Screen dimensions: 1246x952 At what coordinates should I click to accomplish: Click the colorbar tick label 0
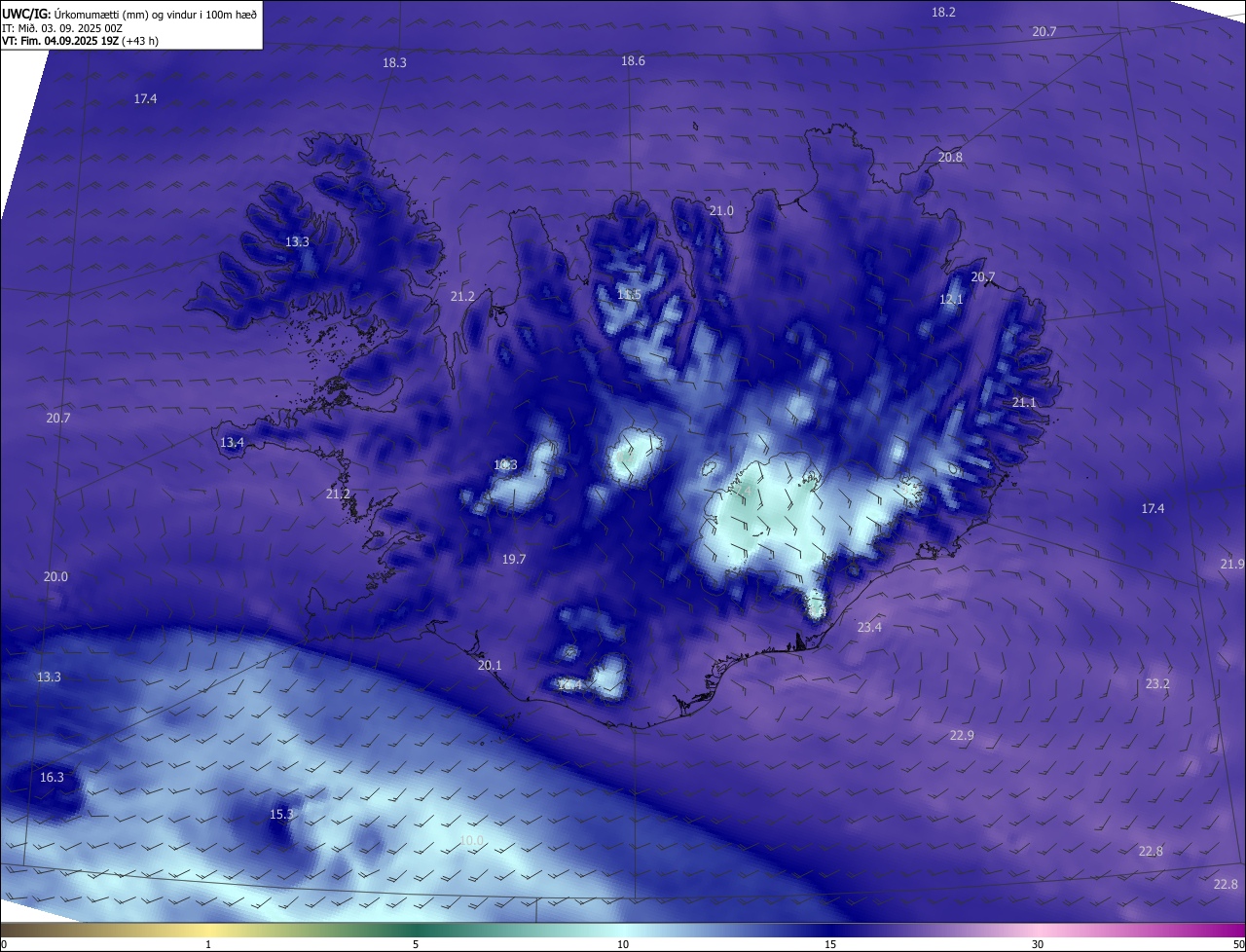click(x=3, y=944)
